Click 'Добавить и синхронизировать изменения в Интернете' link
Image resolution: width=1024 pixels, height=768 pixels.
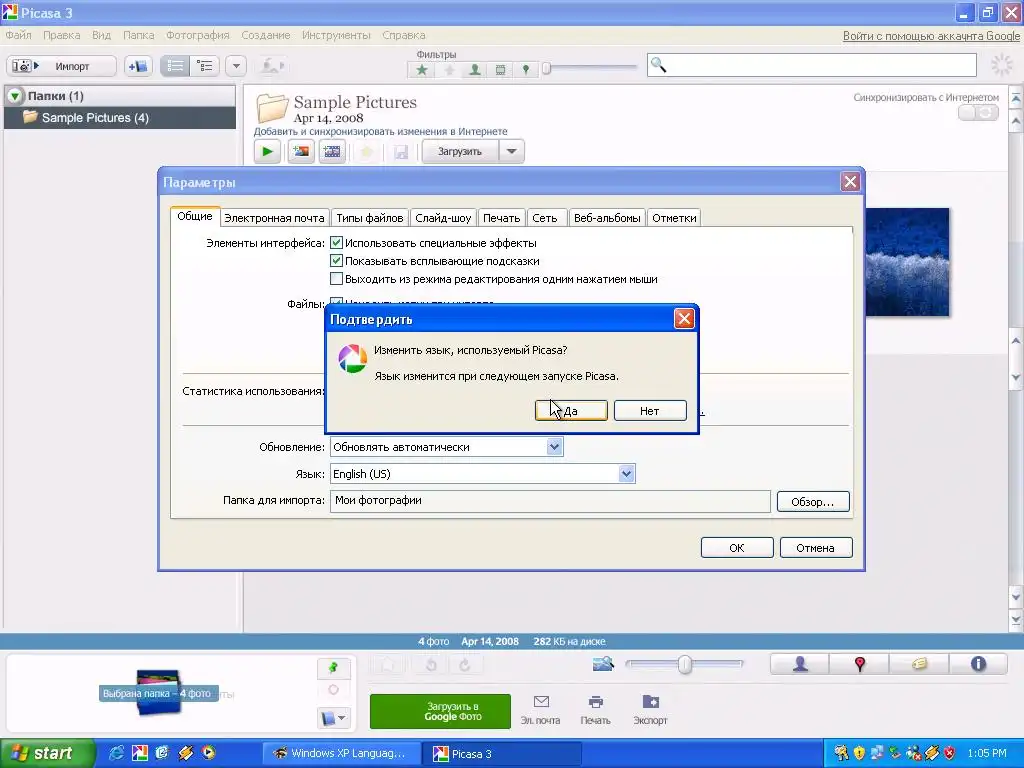click(380, 131)
